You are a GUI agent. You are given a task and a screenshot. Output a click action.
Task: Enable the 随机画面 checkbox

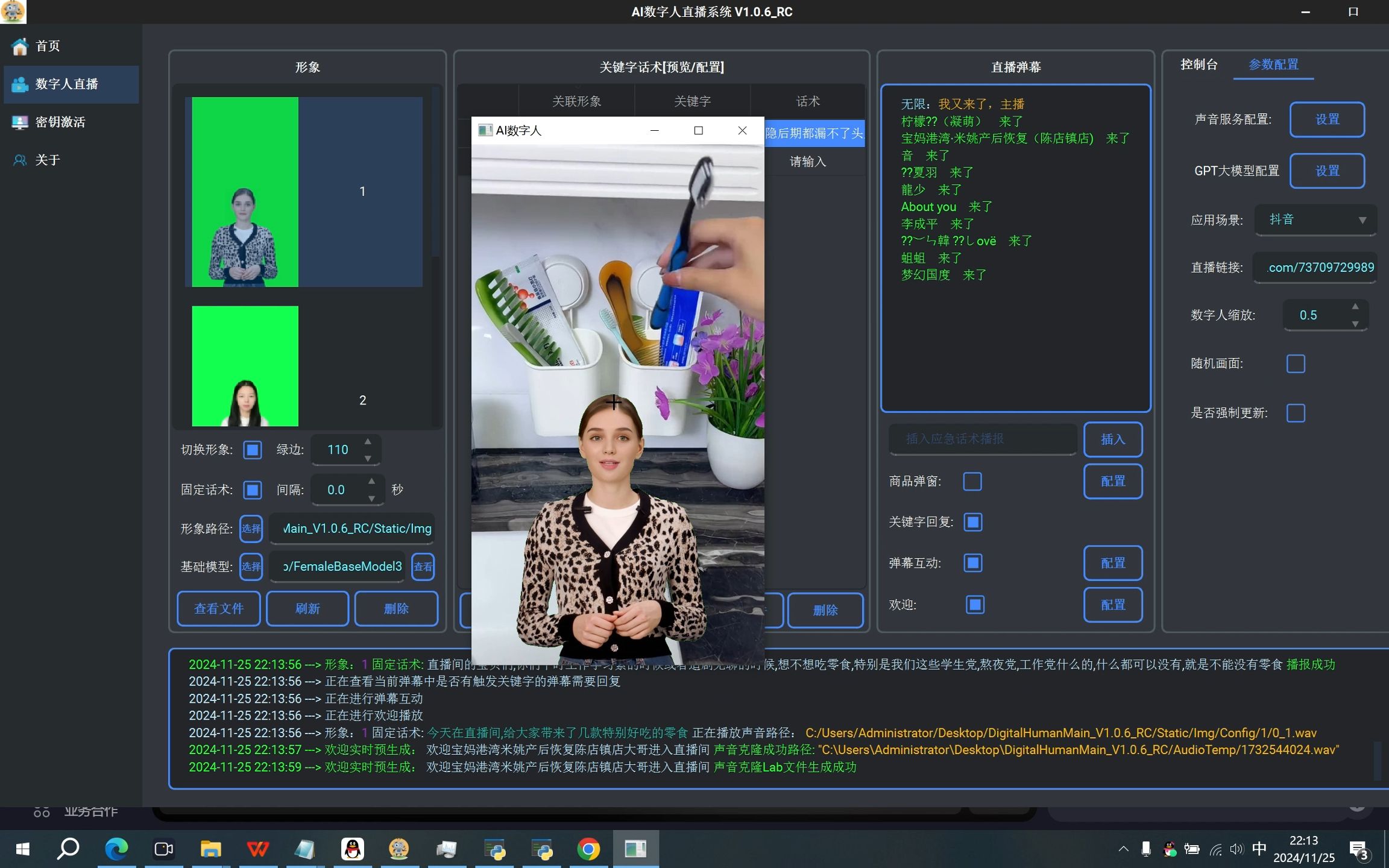tap(1296, 364)
